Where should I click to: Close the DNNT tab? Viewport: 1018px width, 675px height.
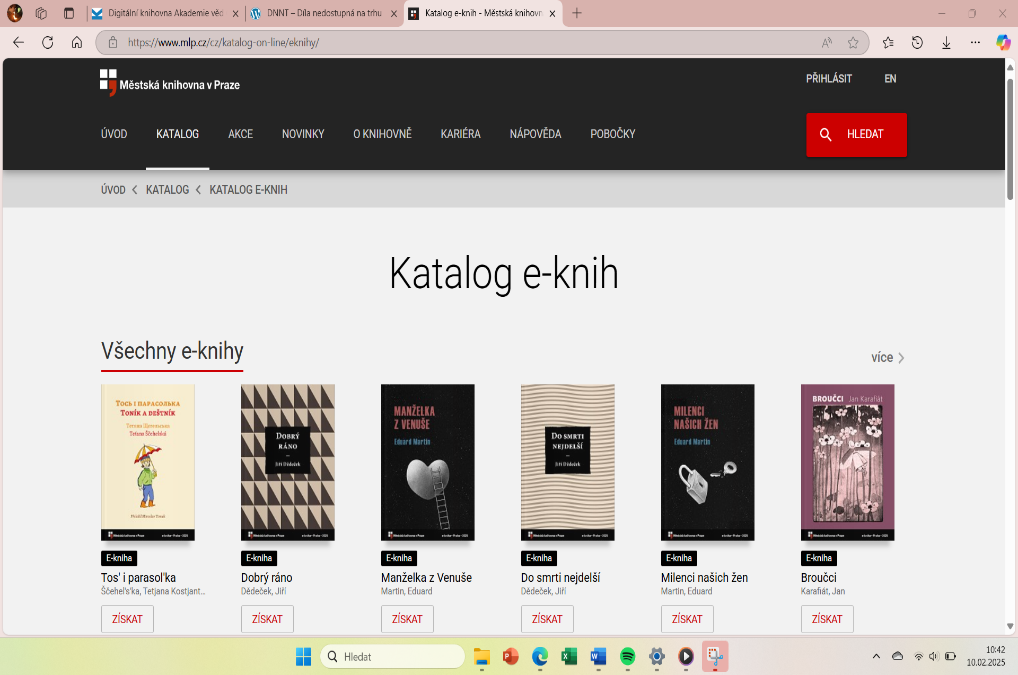pos(393,13)
